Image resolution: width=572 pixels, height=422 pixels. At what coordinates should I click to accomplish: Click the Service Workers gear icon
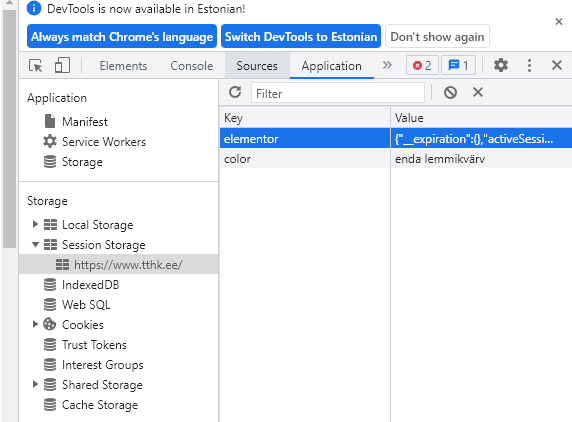(x=50, y=141)
